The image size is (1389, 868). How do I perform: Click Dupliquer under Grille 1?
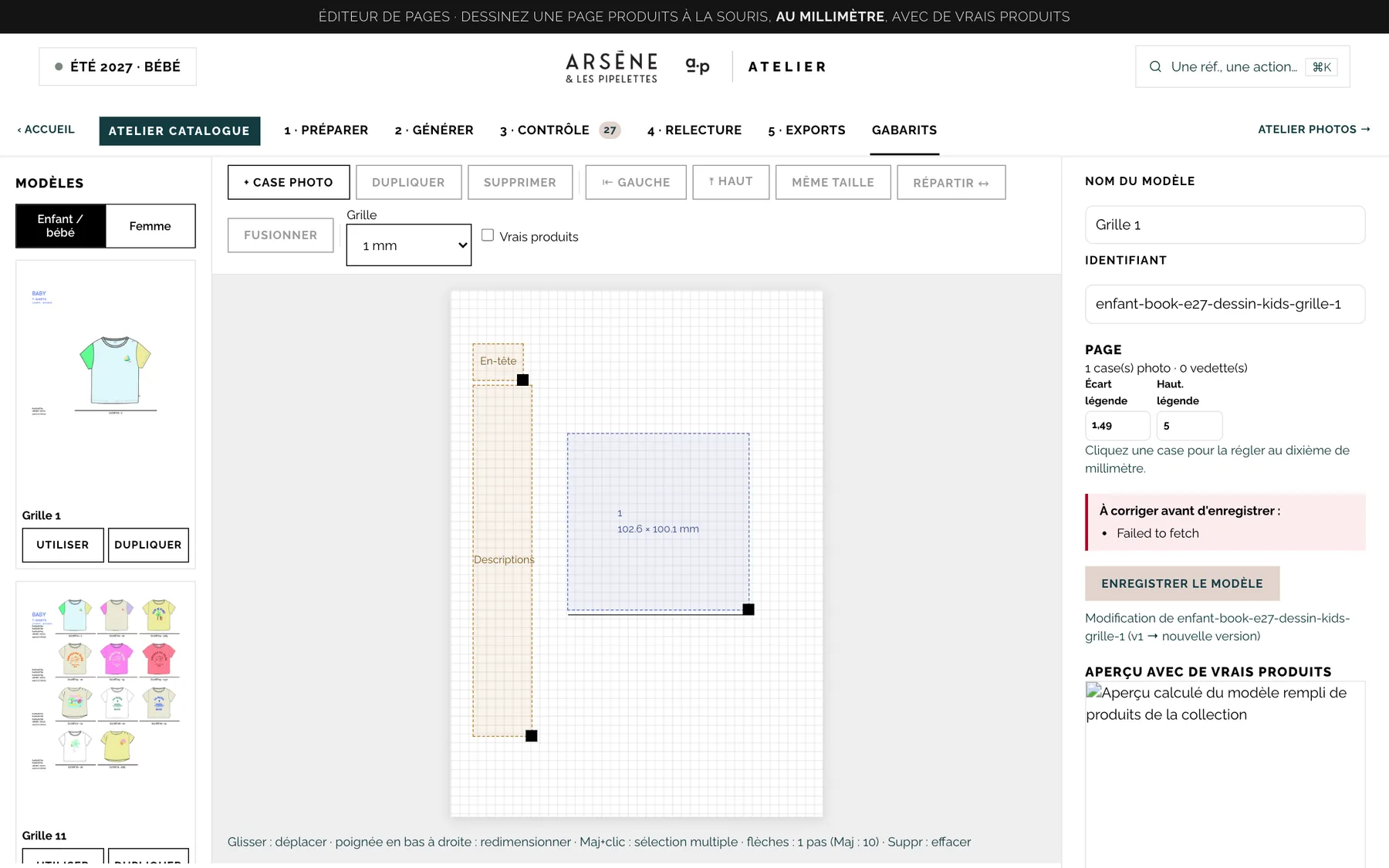(x=148, y=545)
